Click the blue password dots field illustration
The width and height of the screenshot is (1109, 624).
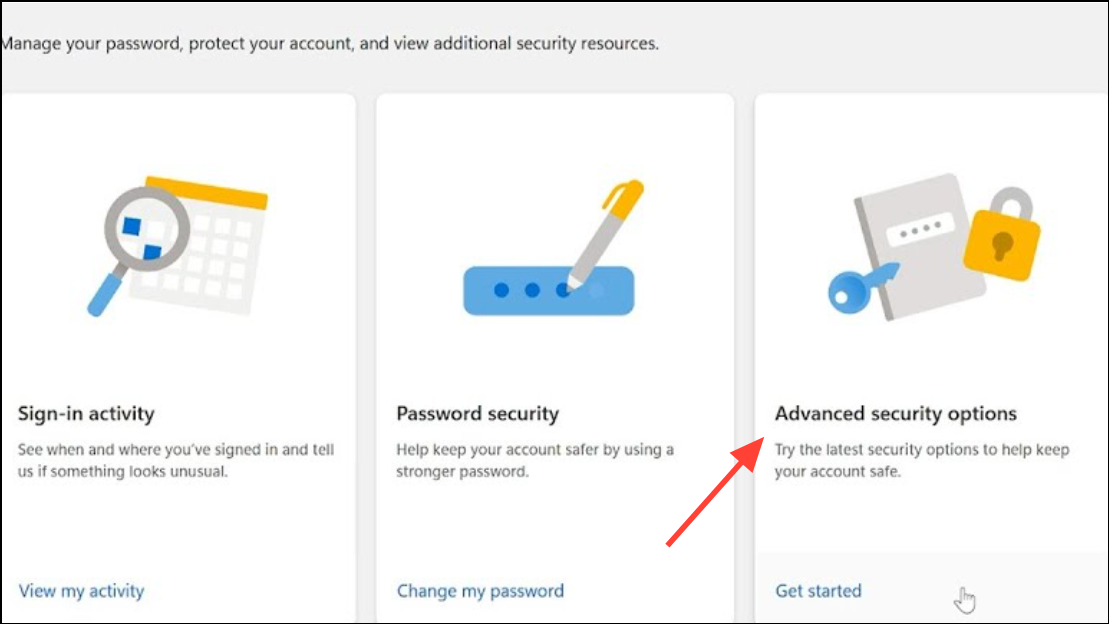548,291
